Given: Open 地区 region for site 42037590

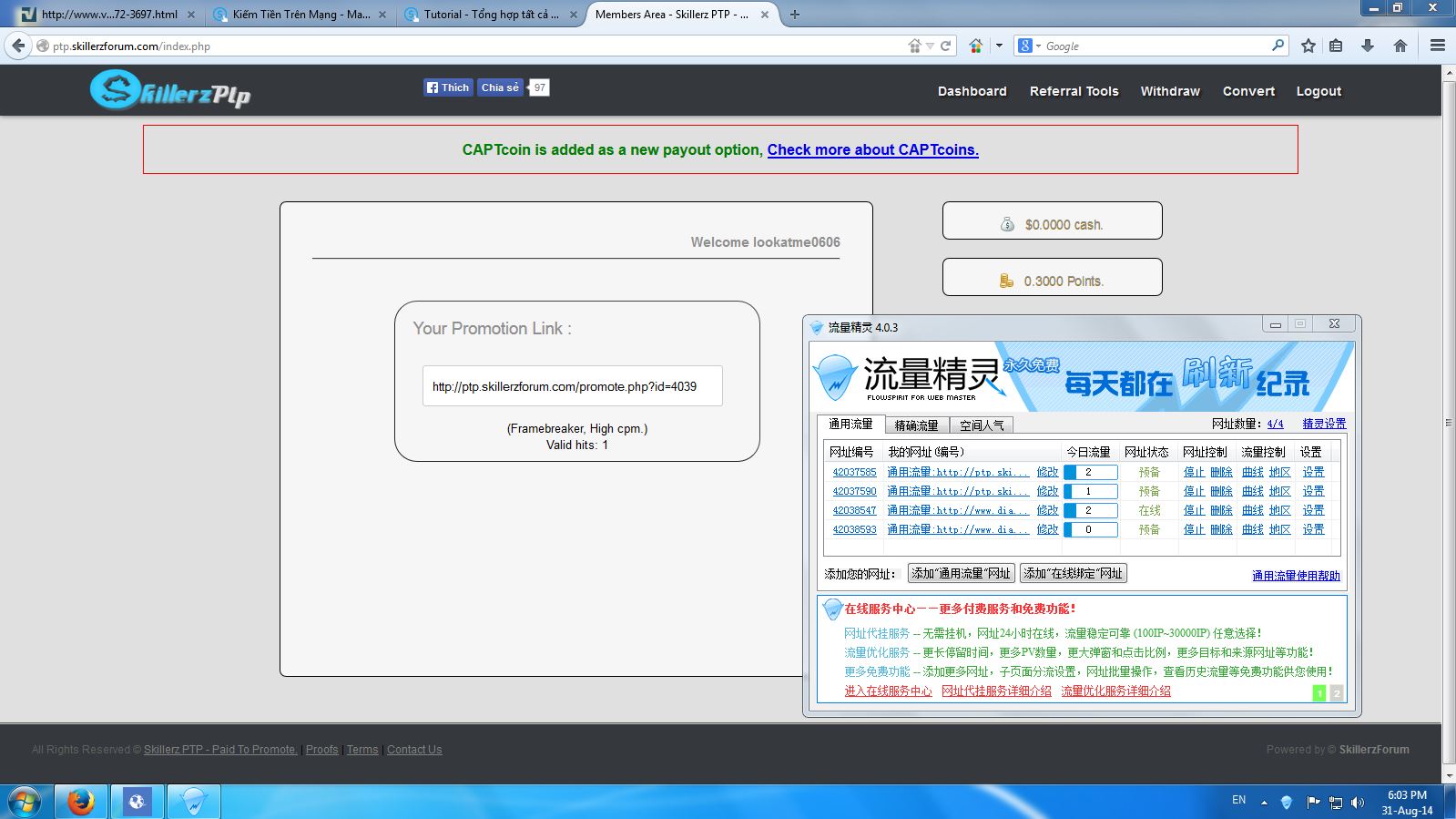Looking at the screenshot, I should pos(1280,491).
